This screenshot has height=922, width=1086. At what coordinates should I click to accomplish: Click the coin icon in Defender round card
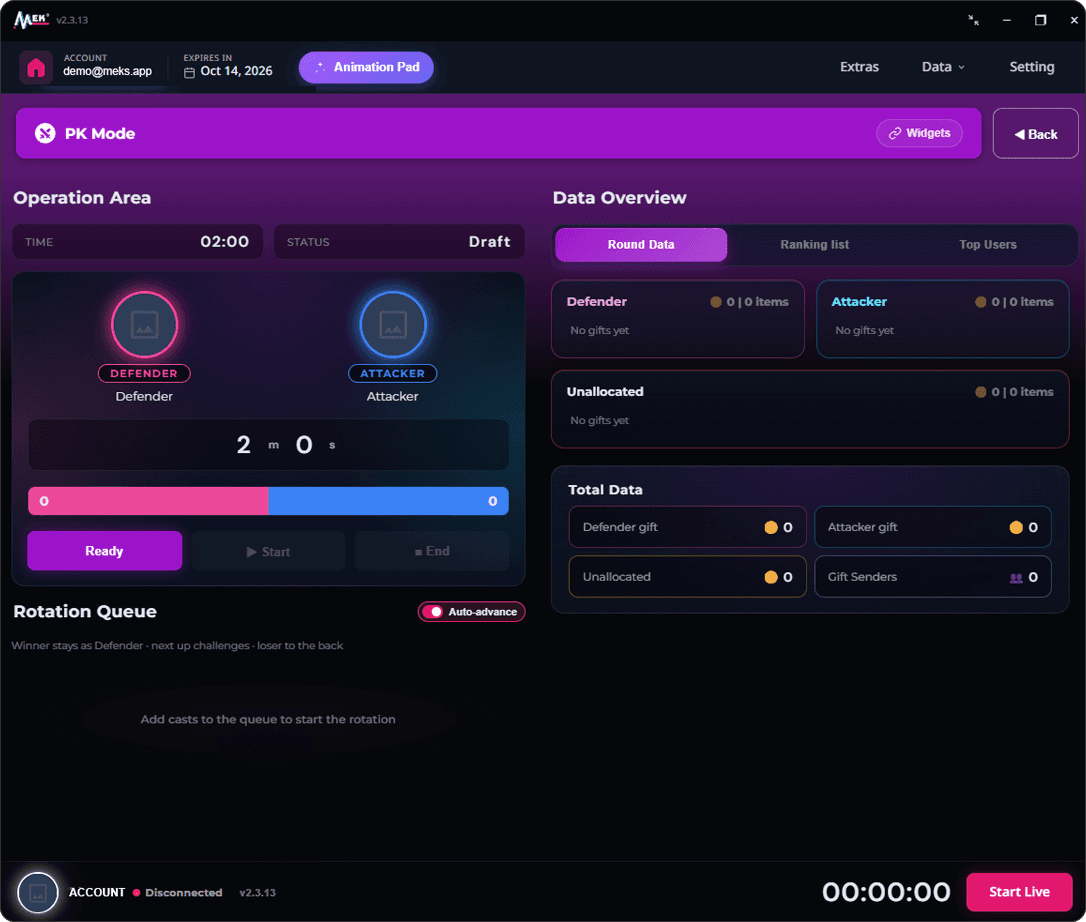(715, 302)
